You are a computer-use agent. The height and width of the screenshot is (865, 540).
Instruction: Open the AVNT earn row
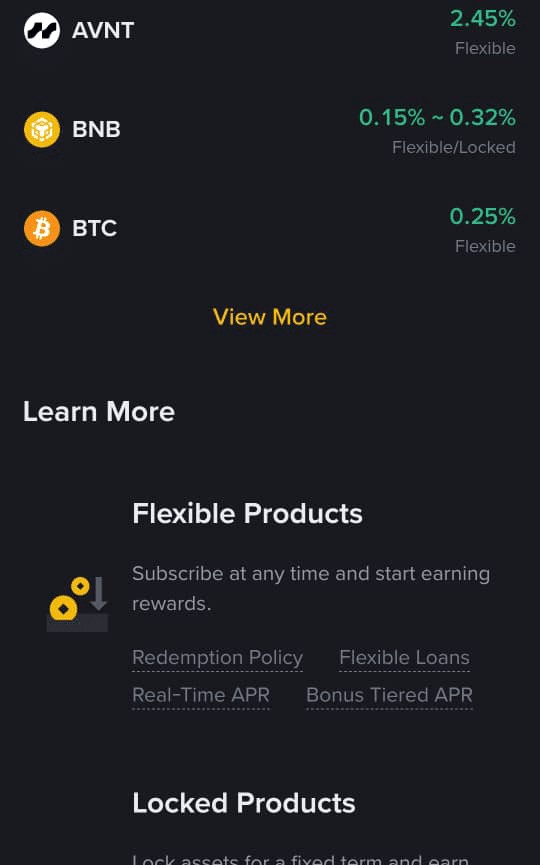270,31
